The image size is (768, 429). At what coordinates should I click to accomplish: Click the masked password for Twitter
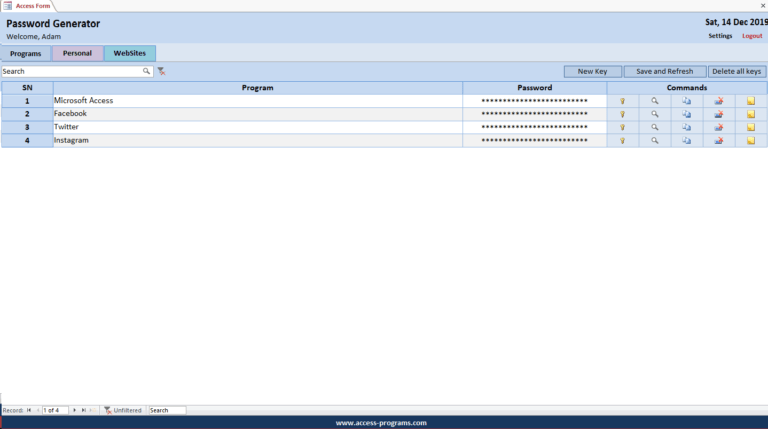coord(534,127)
